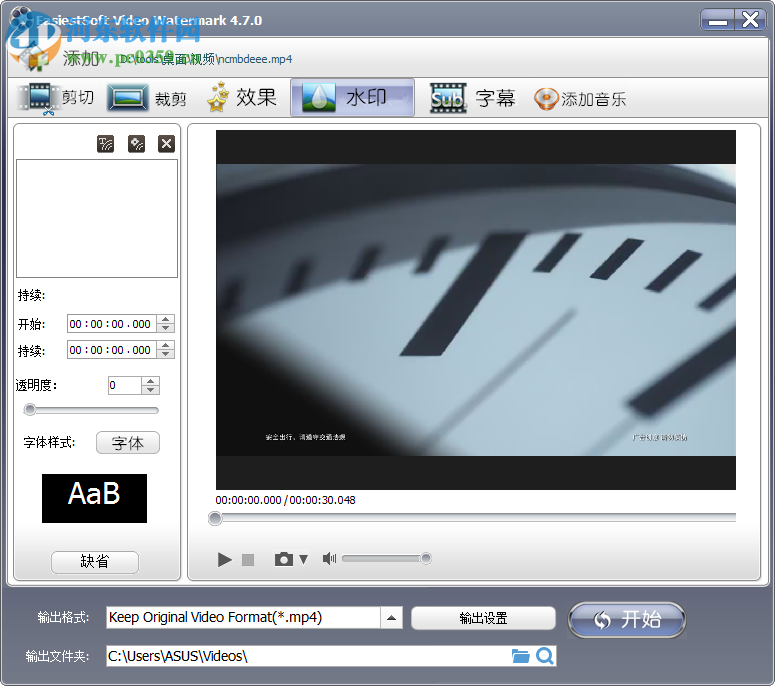
Task: Click the 开始 start conversion button
Action: [627, 619]
